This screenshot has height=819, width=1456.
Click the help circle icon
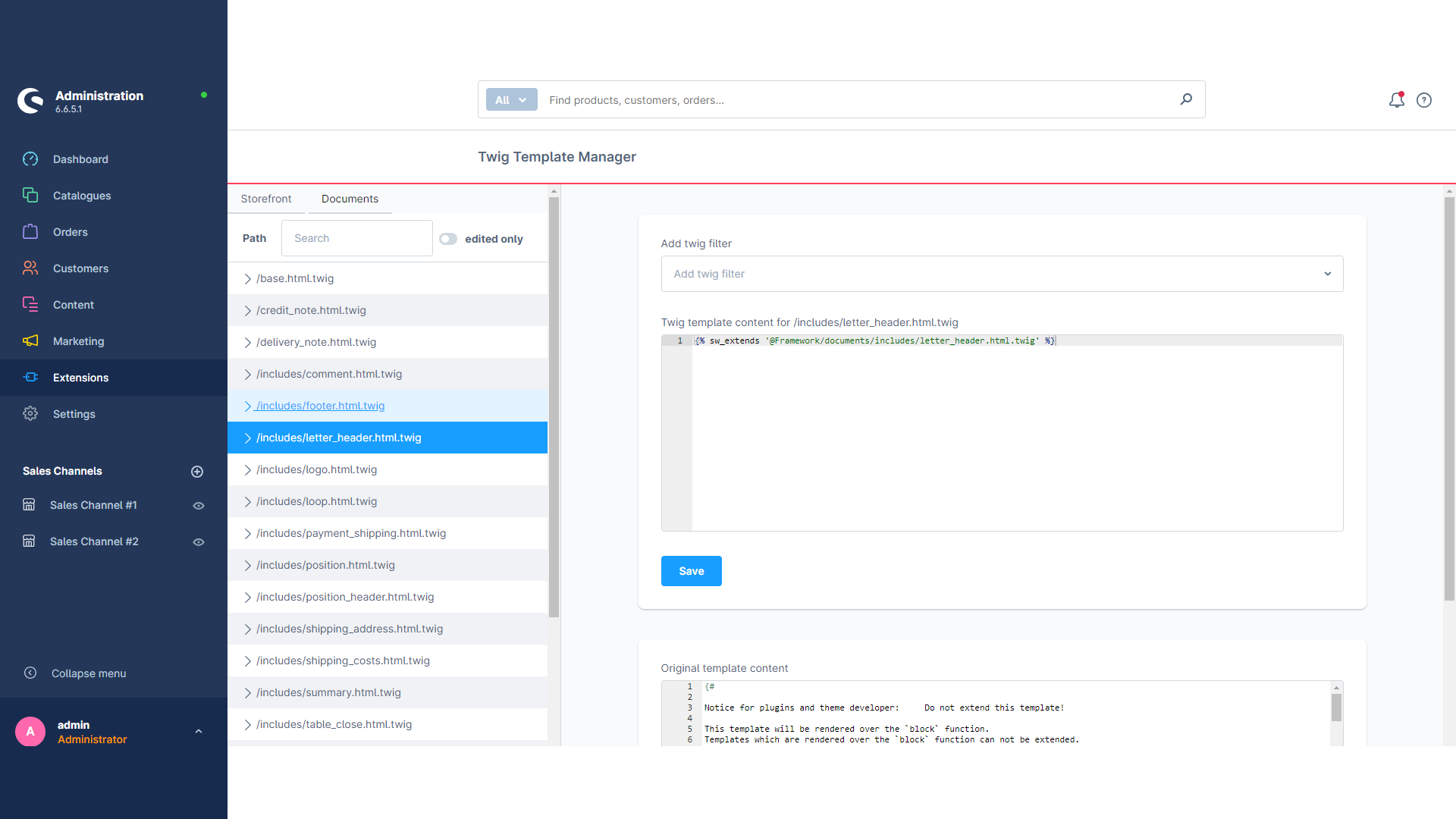point(1424,99)
